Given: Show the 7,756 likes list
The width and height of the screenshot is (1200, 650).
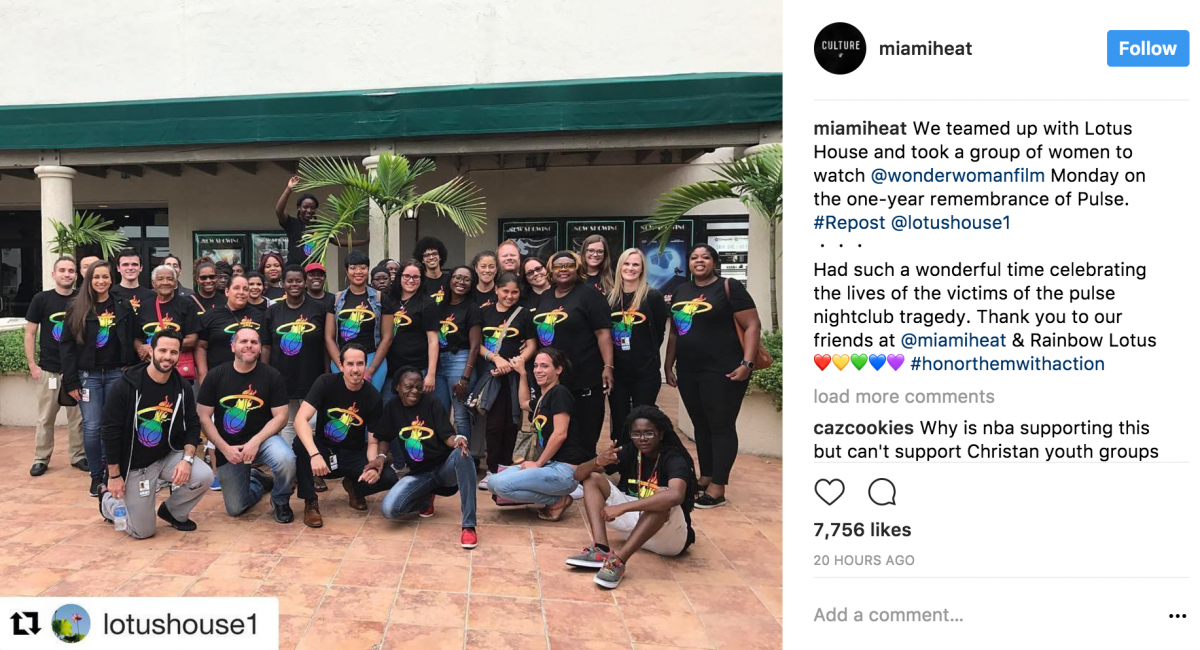Looking at the screenshot, I should coord(862,530).
